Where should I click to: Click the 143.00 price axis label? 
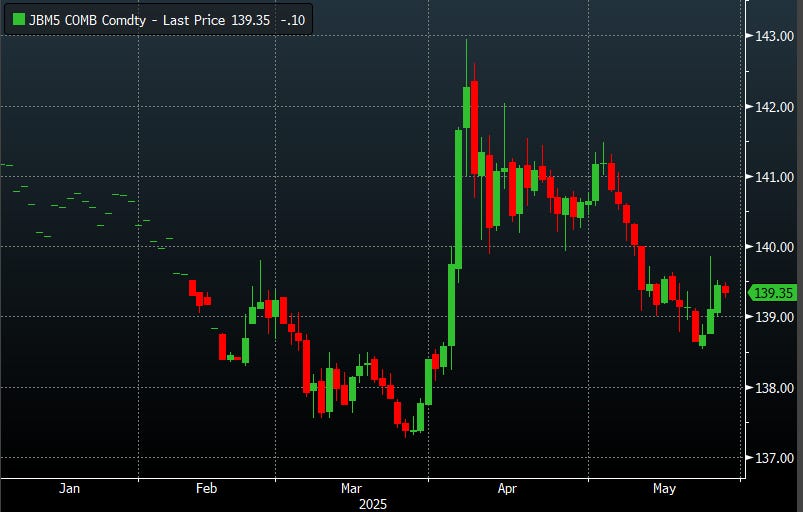pyautogui.click(x=774, y=36)
